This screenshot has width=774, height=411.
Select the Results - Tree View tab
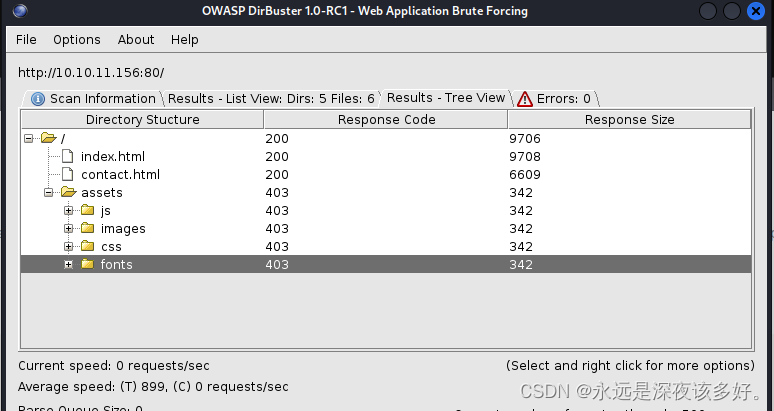coord(446,98)
